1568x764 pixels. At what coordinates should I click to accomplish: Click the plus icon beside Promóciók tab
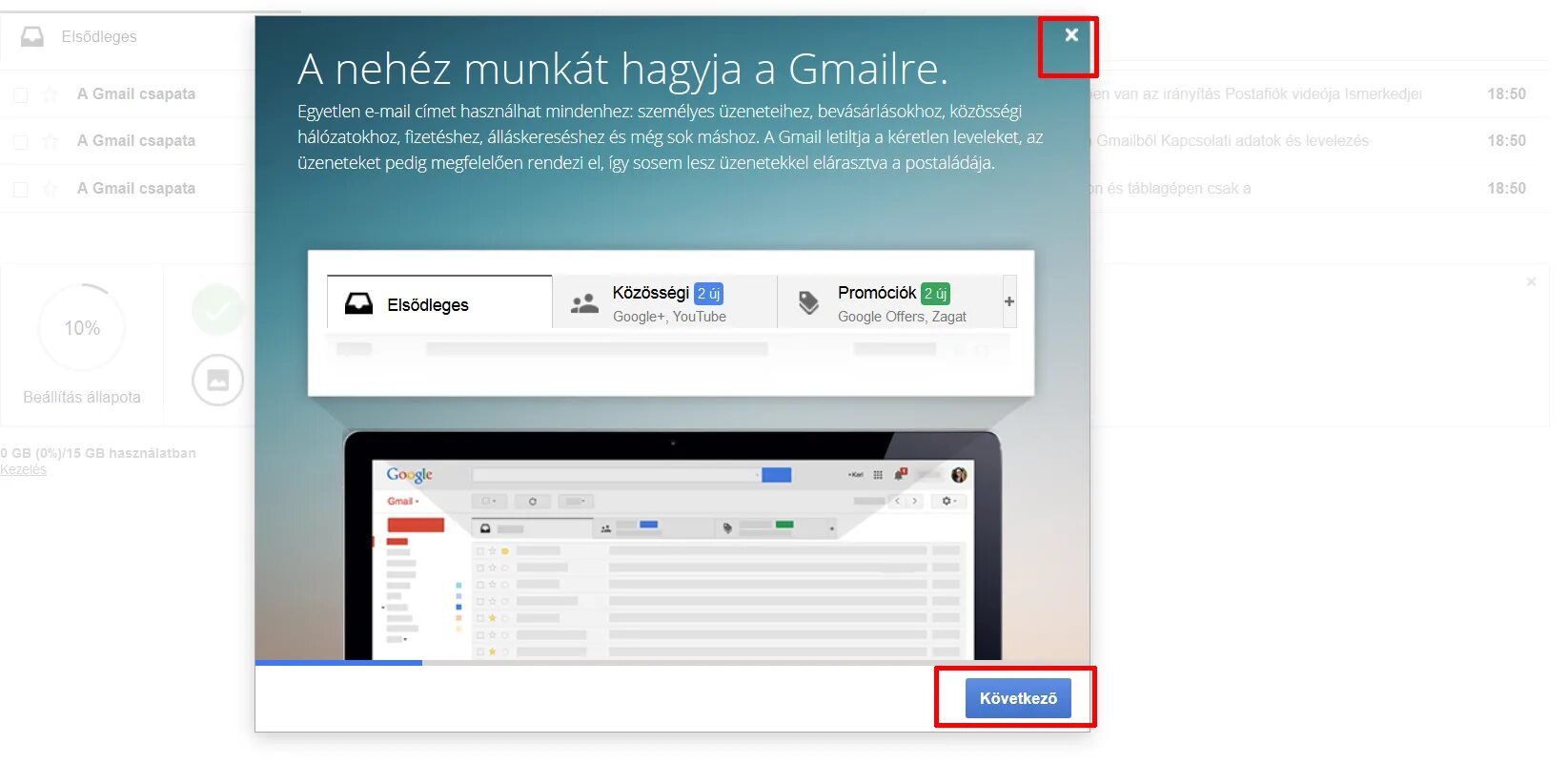coord(1009,301)
